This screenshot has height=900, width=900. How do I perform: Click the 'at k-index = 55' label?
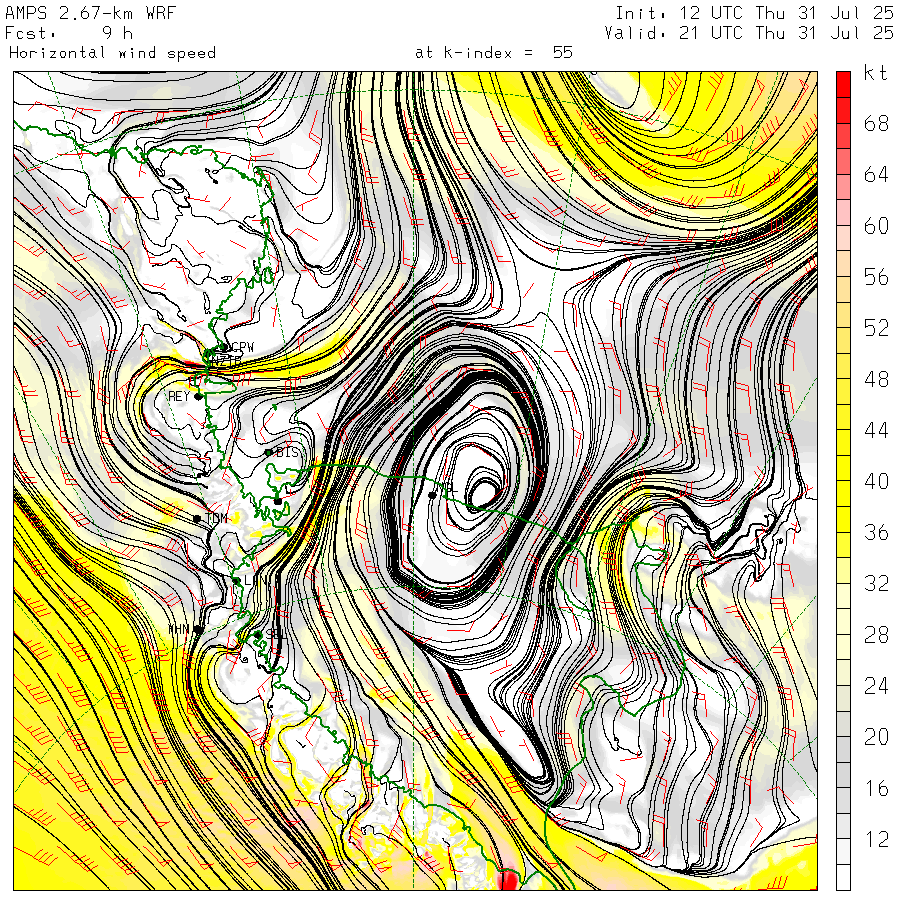494,53
